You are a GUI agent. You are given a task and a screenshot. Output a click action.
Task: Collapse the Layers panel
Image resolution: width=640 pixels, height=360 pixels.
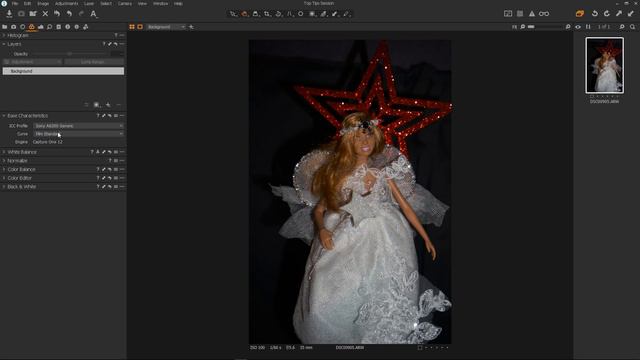4,44
